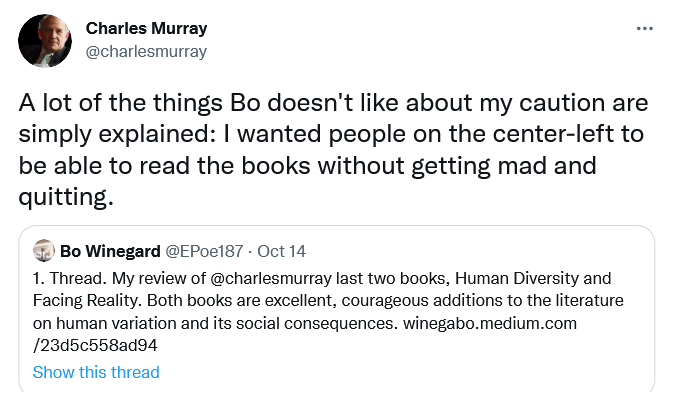
Task: Click the word 'quitting.' in the tweet
Action: 66,197
